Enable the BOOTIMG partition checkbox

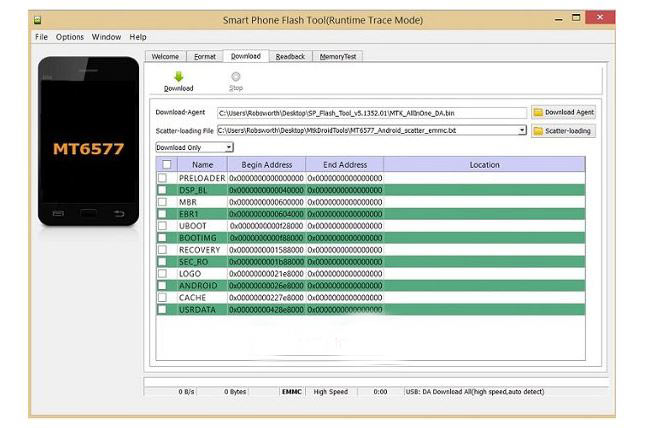tap(162, 237)
